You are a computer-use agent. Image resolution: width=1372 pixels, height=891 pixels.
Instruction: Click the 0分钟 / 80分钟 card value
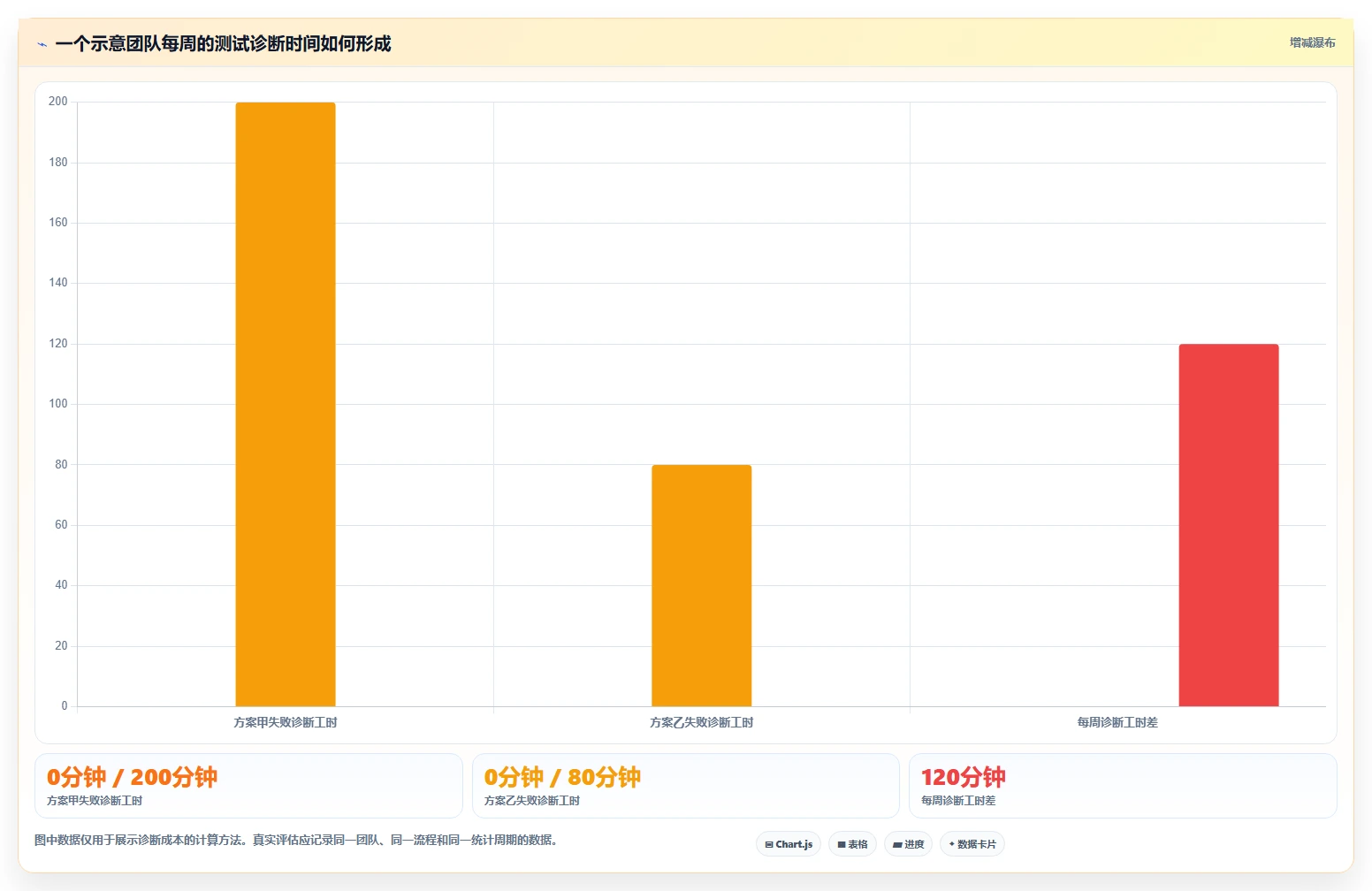563,777
